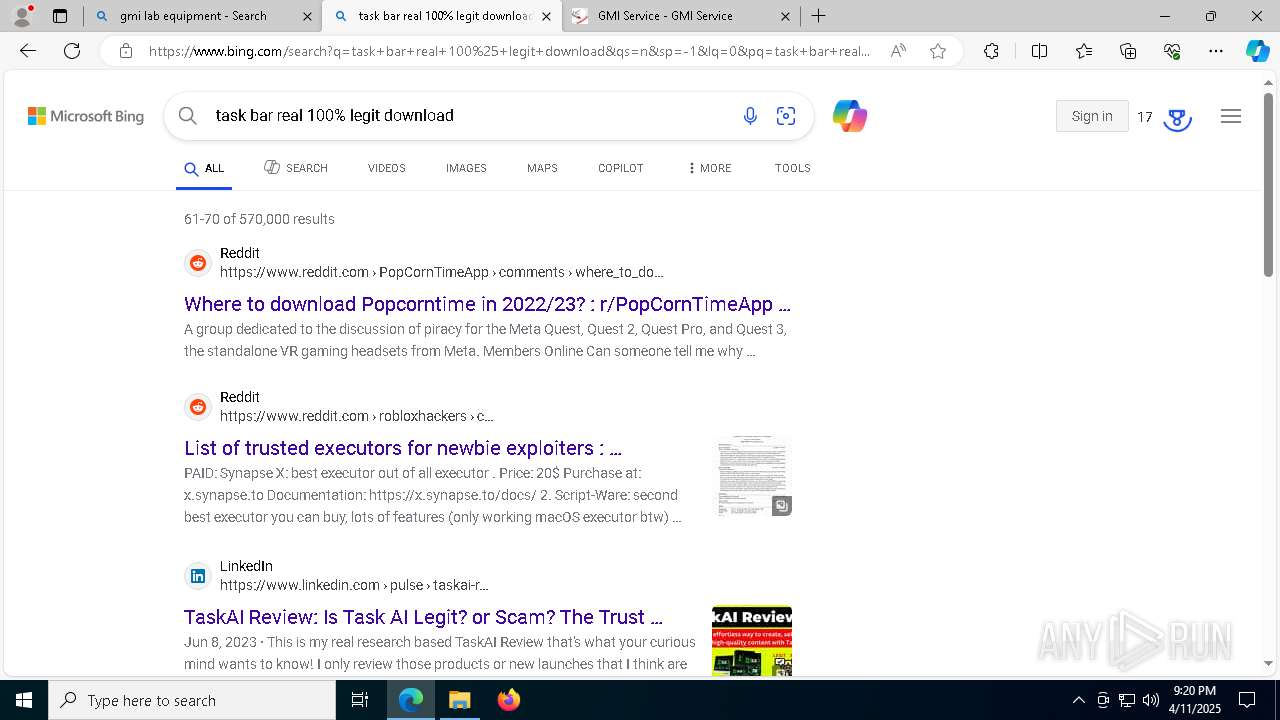
Task: Click the search magnifier in Bing box
Action: 188,116
